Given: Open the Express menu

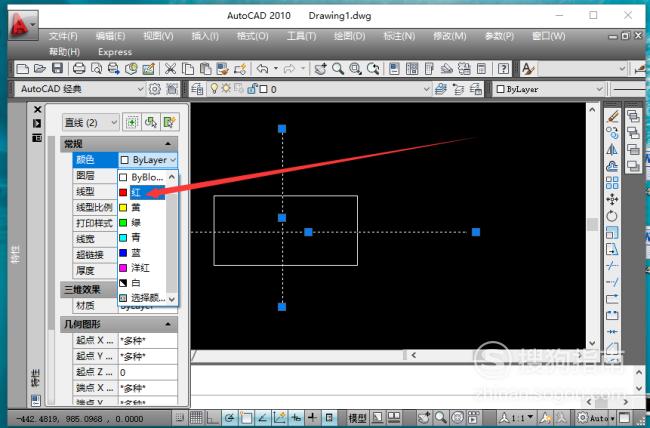Looking at the screenshot, I should click(115, 52).
